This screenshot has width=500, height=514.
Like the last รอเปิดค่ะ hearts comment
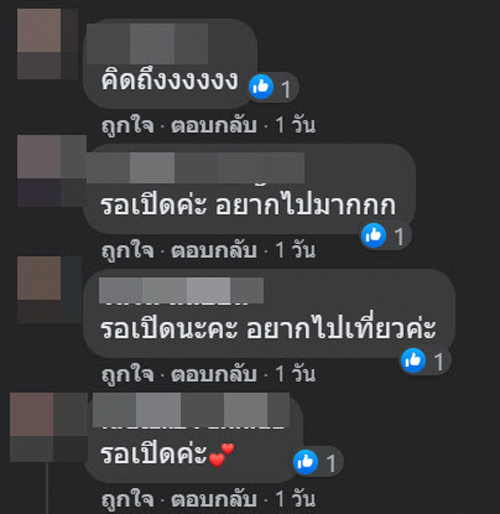click(128, 499)
